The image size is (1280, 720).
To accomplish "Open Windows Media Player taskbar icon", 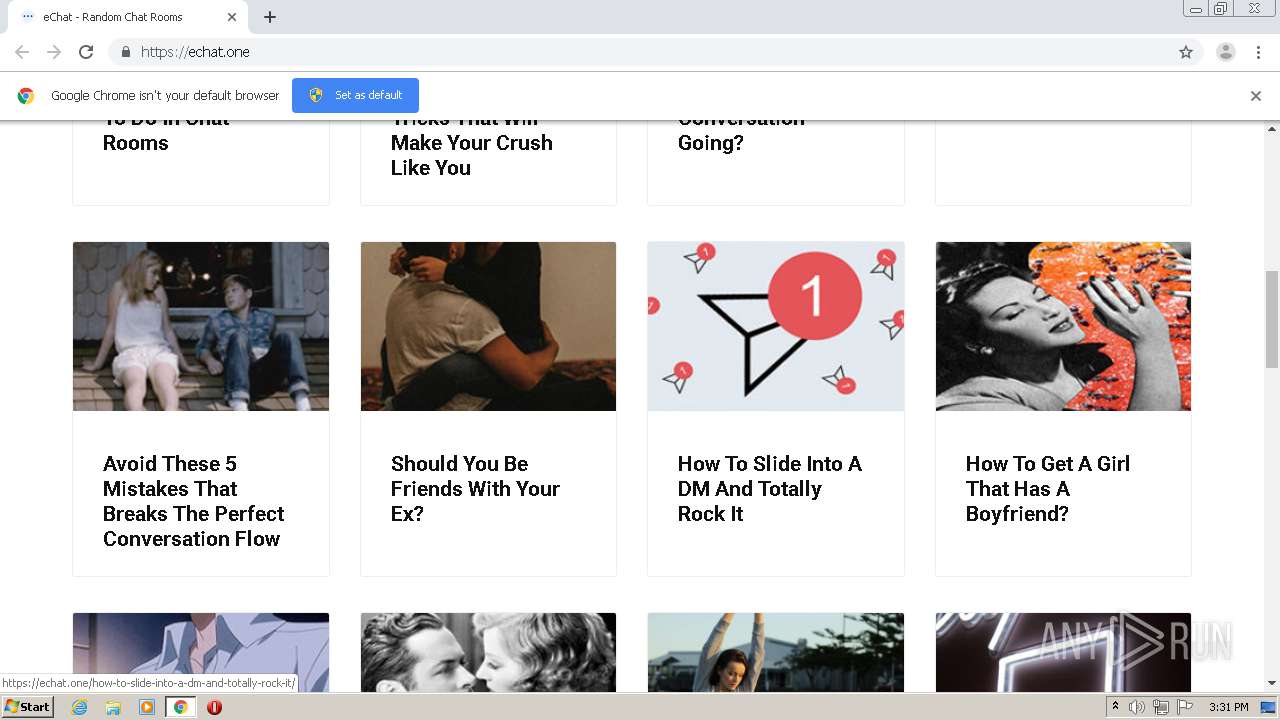I will click(x=147, y=707).
